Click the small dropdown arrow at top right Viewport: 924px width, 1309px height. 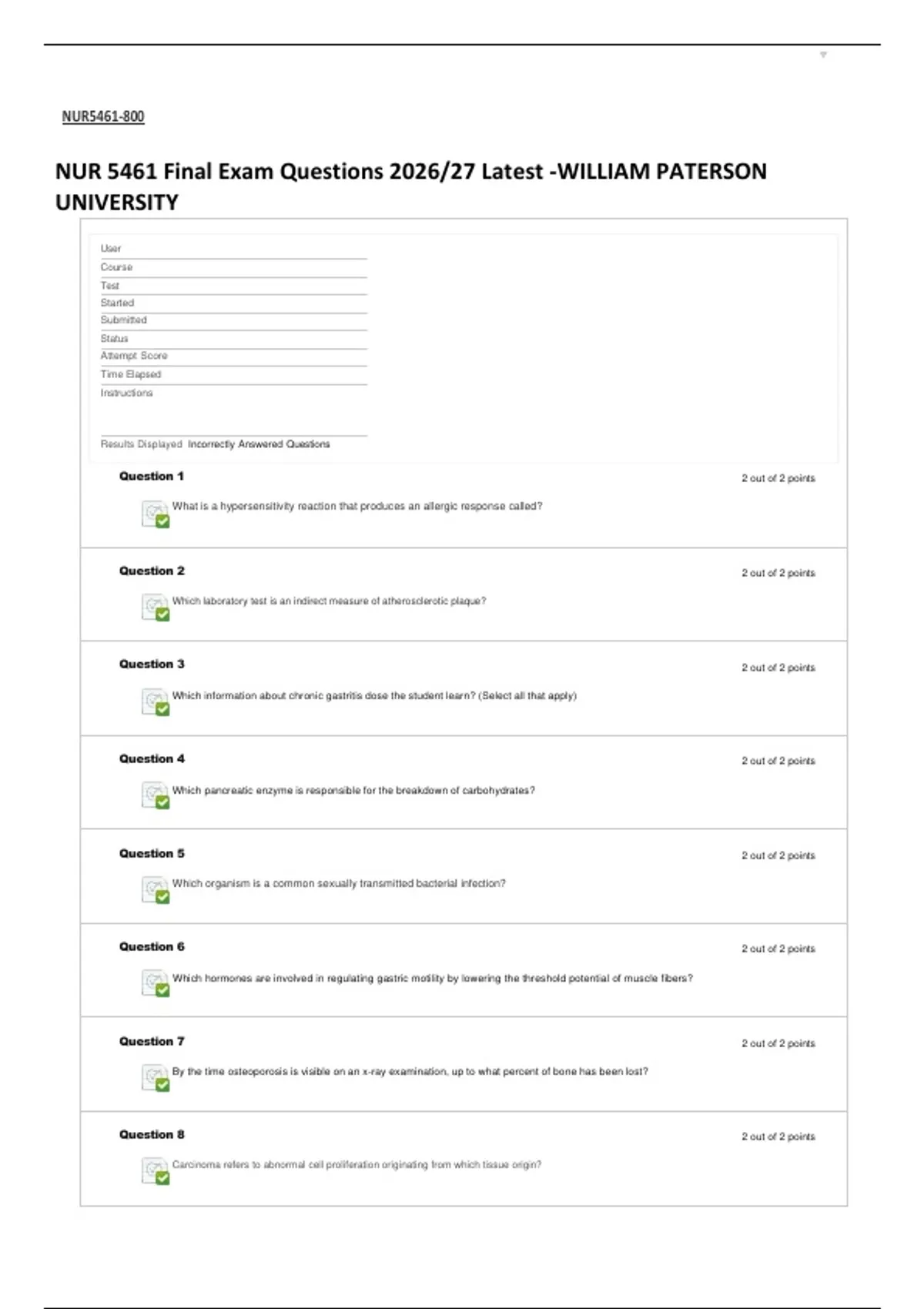click(x=823, y=55)
